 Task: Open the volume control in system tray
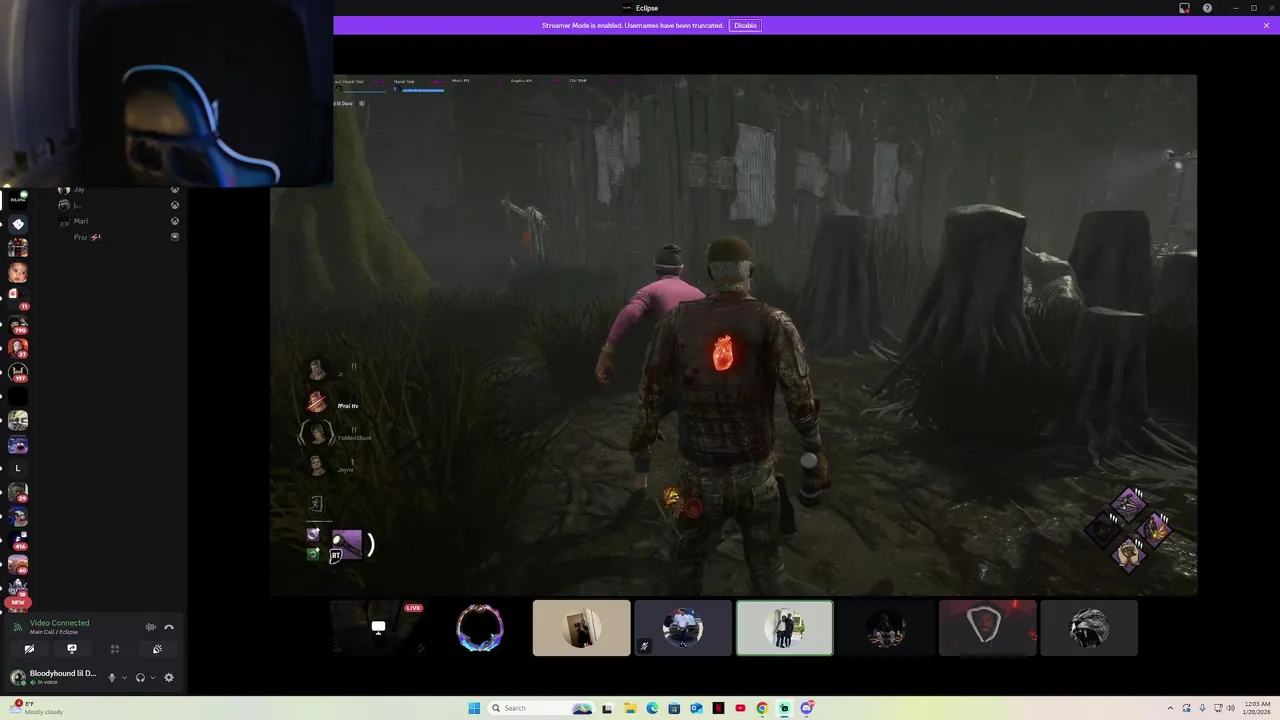tap(1231, 708)
